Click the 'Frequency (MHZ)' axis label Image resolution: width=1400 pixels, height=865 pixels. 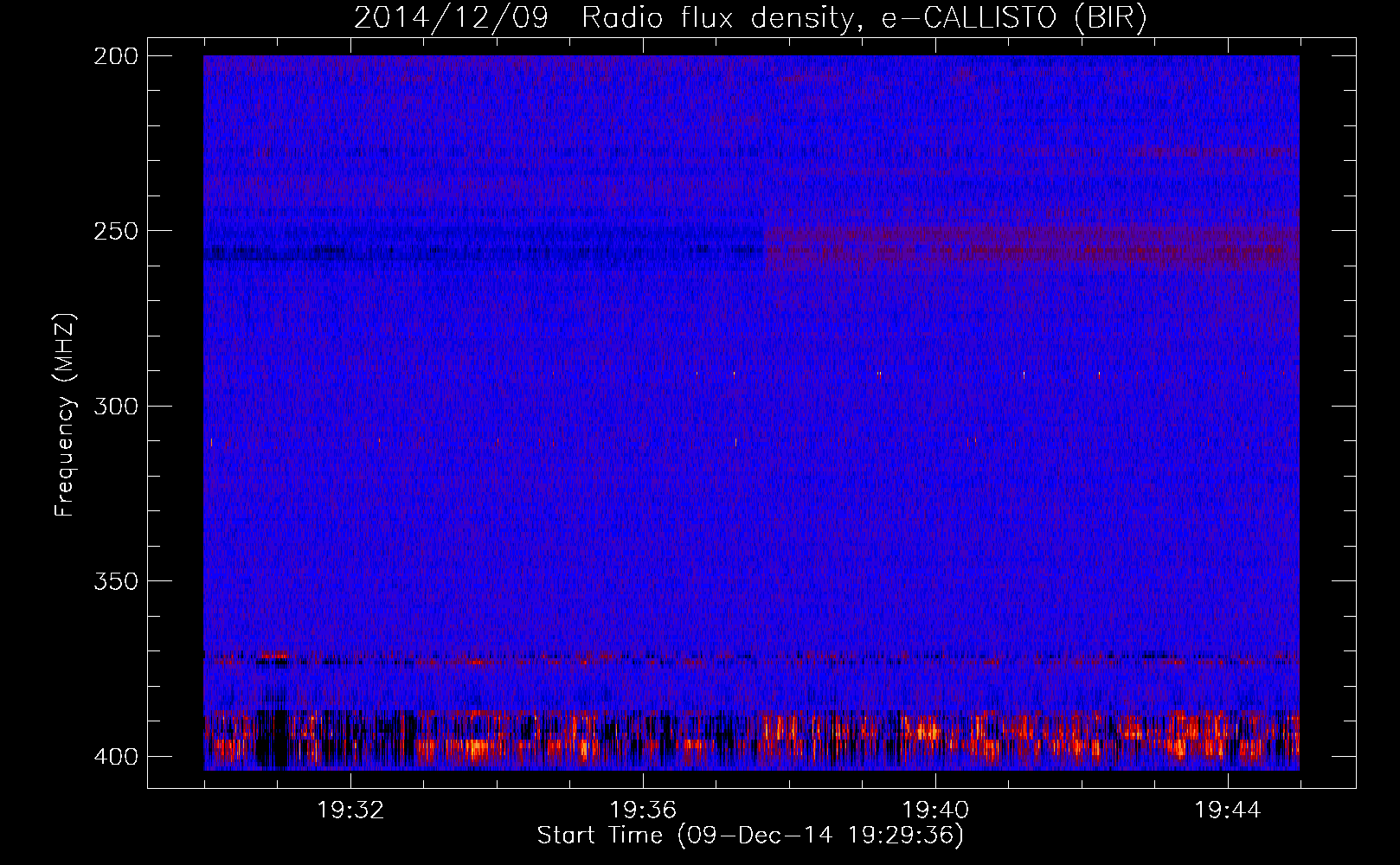[65, 415]
